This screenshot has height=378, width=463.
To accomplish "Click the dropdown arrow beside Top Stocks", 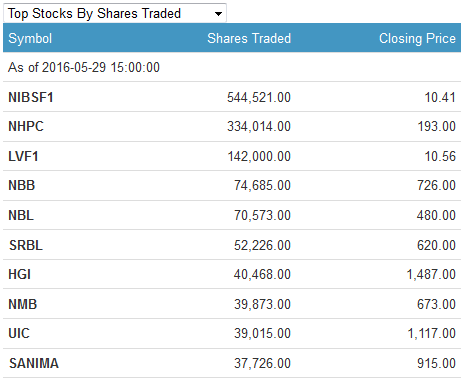I will 218,14.
